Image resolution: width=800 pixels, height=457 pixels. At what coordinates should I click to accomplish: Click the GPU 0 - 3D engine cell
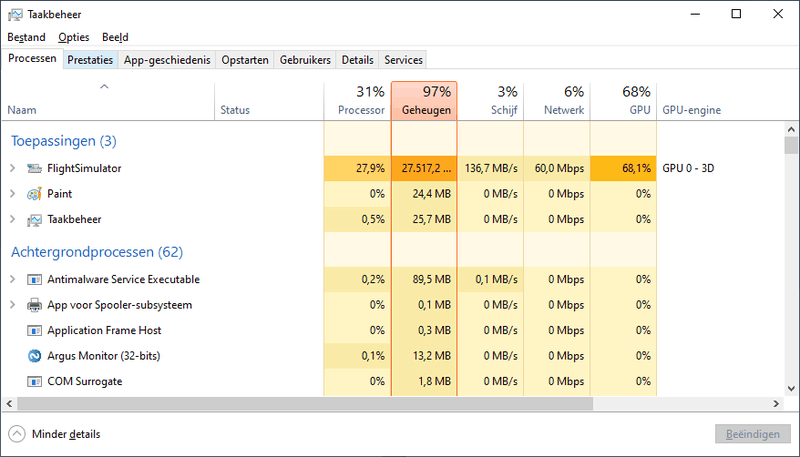pyautogui.click(x=688, y=168)
